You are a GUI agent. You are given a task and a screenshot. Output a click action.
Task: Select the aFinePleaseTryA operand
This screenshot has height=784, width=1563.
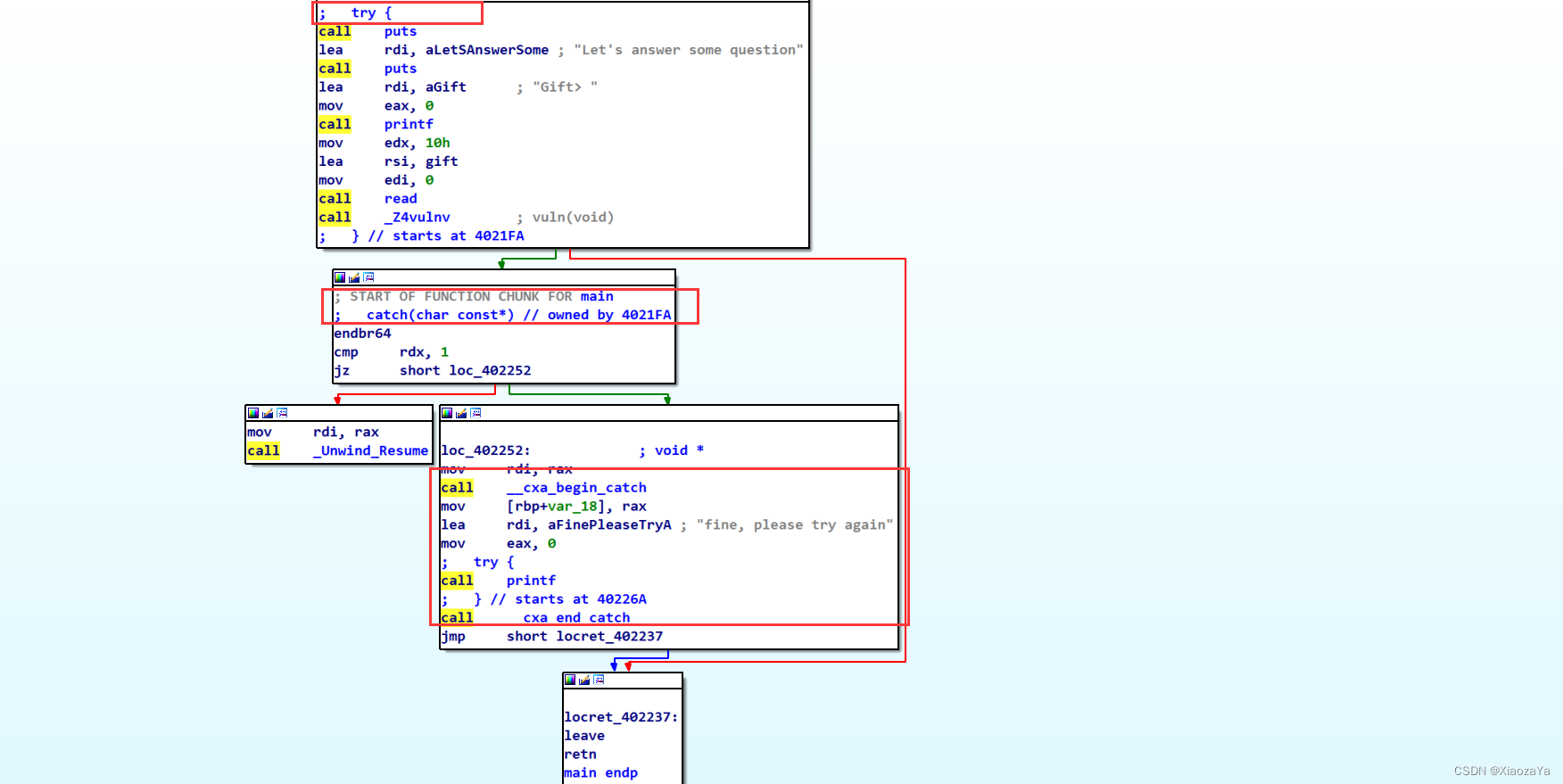pyautogui.click(x=608, y=525)
